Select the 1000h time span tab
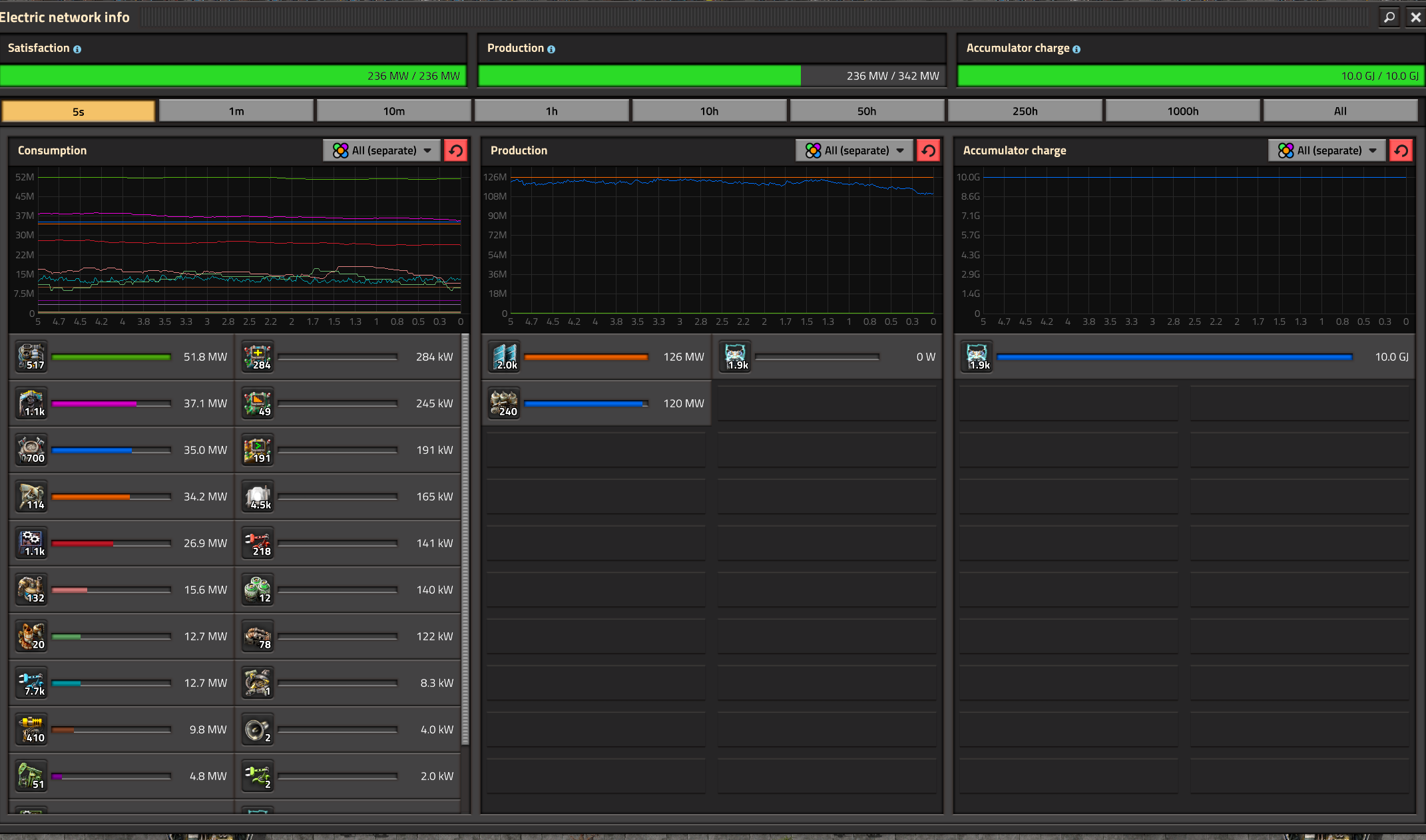The image size is (1426, 840). click(x=1183, y=111)
